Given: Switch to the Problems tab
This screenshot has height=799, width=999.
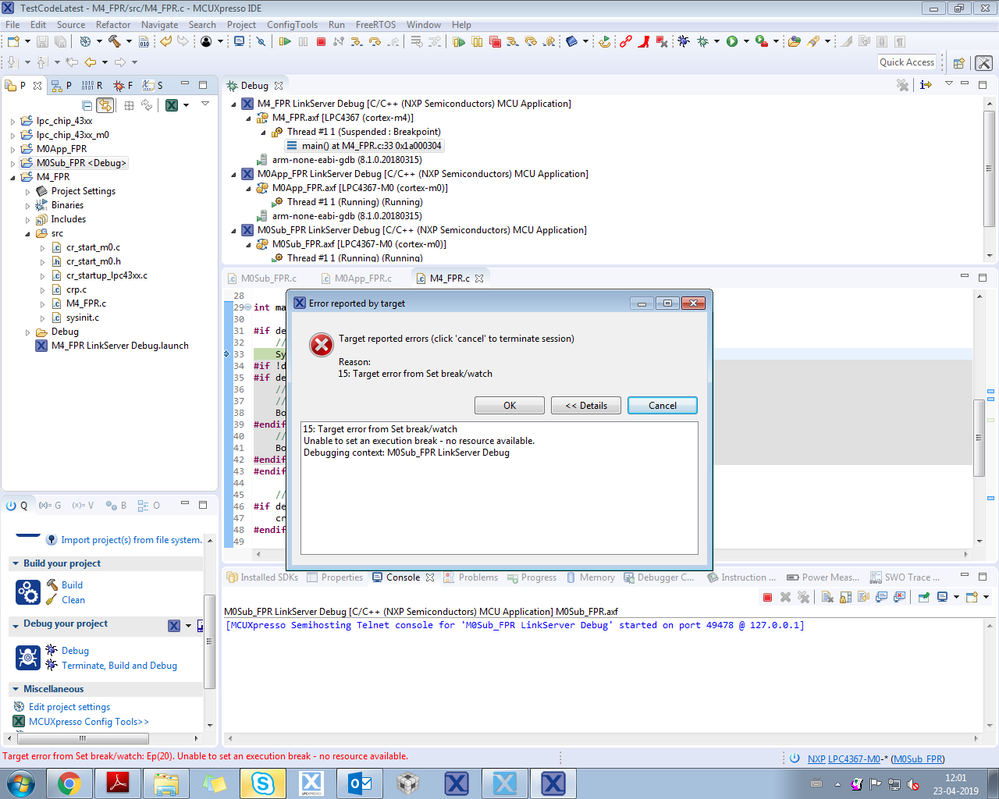Looking at the screenshot, I should point(471,577).
